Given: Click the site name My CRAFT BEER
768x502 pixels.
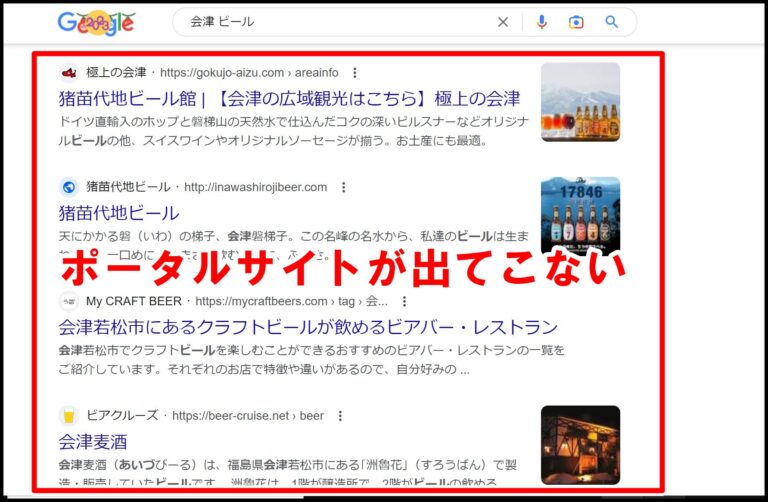Looking at the screenshot, I should click(x=134, y=301).
